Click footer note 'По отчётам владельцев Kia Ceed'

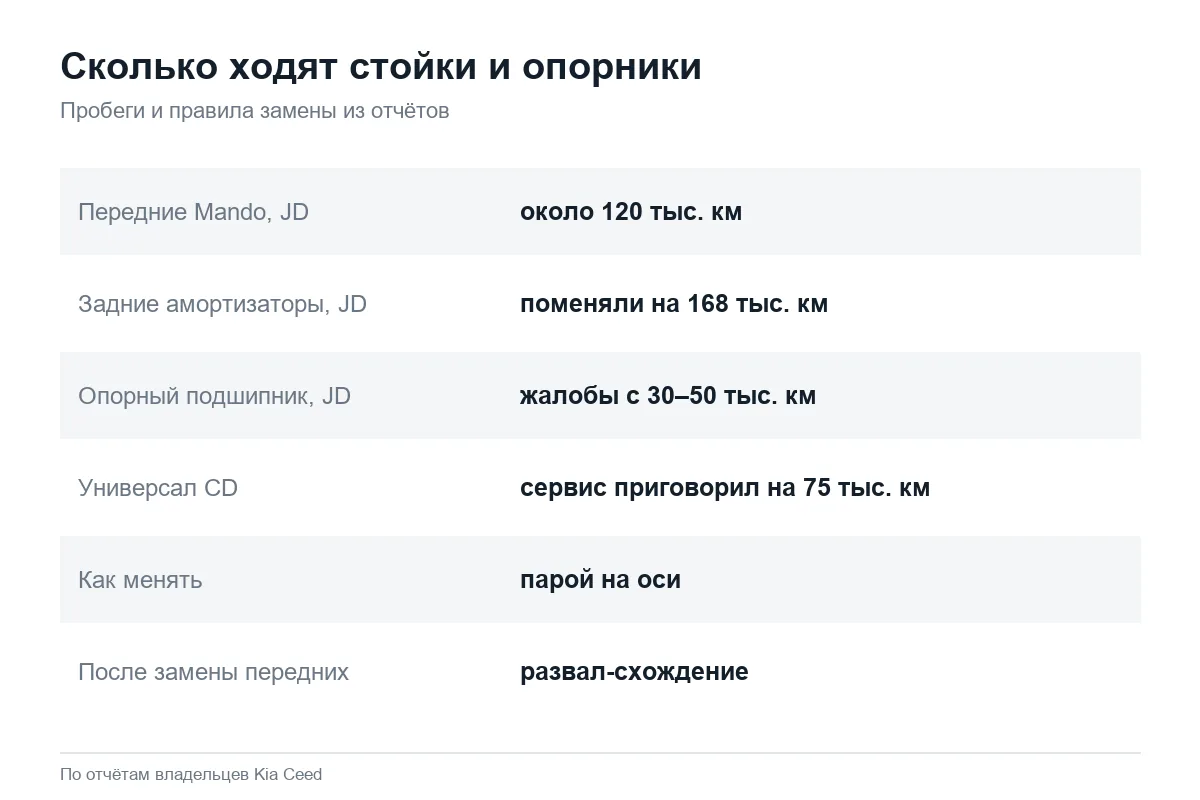click(191, 774)
